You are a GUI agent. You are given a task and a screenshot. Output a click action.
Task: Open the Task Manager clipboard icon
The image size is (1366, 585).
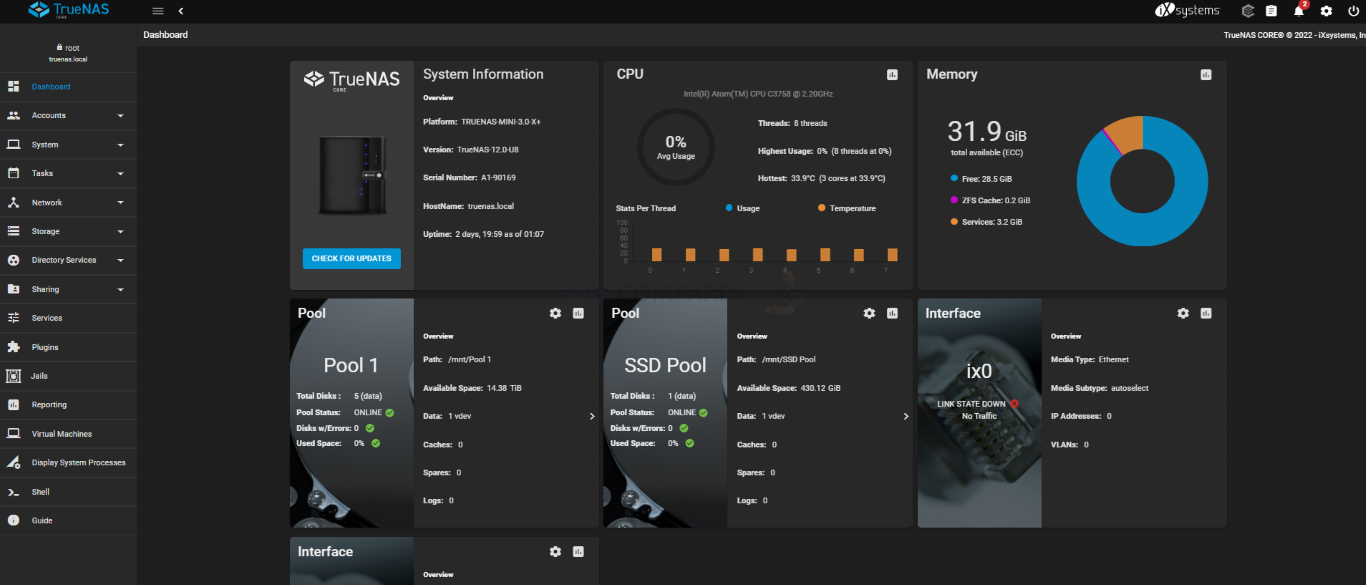tap(1272, 11)
